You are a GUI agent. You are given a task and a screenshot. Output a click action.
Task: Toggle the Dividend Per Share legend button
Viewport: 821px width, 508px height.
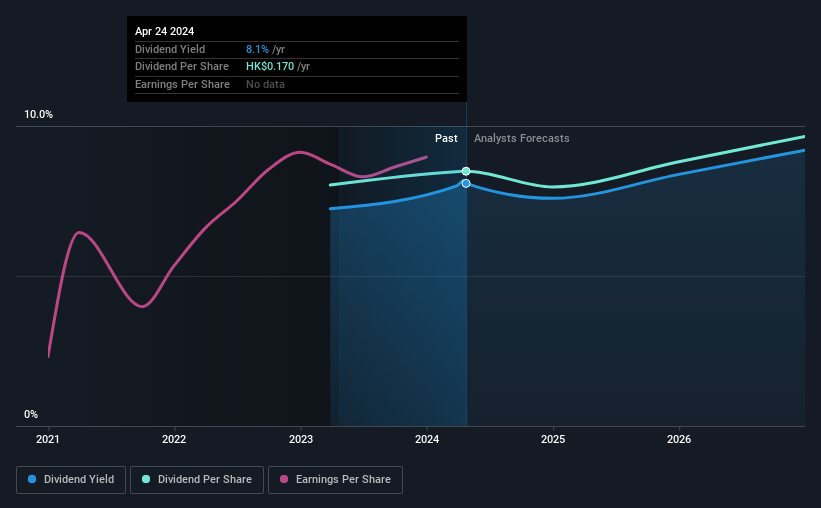pyautogui.click(x=197, y=480)
